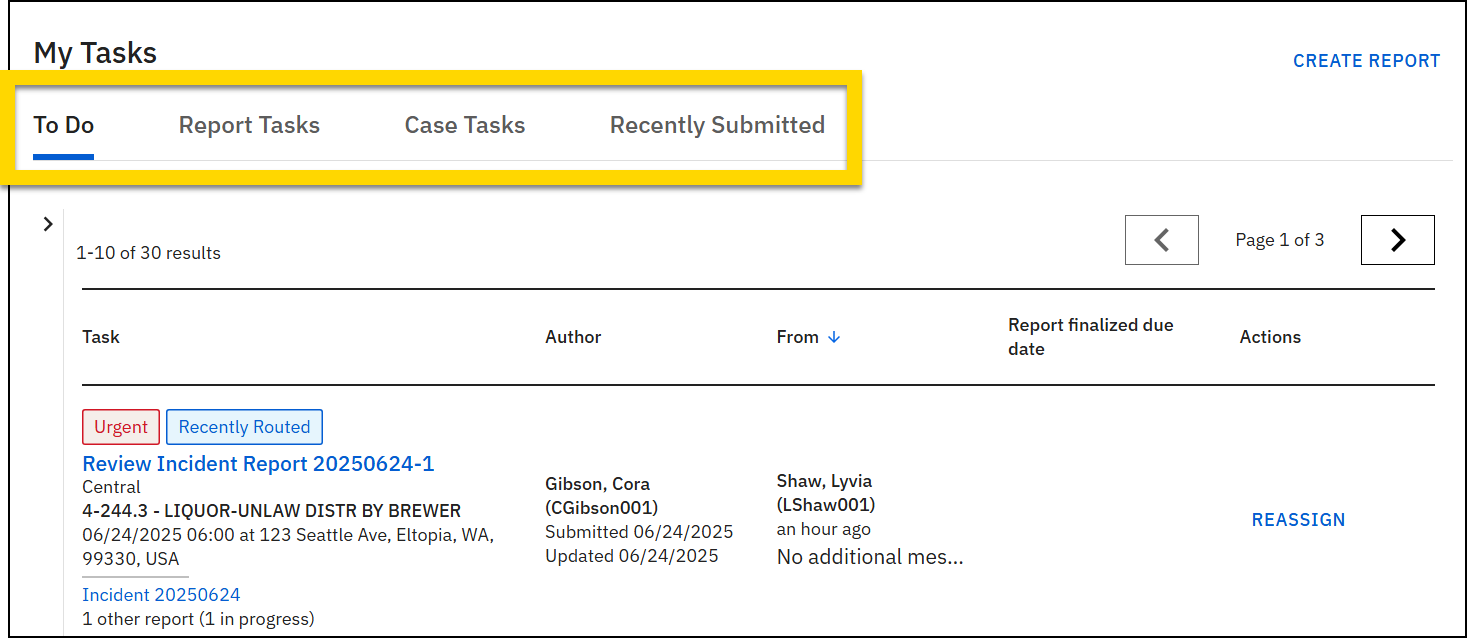
Task: Click the truncated No additional message text
Action: pyautogui.click(x=870, y=557)
